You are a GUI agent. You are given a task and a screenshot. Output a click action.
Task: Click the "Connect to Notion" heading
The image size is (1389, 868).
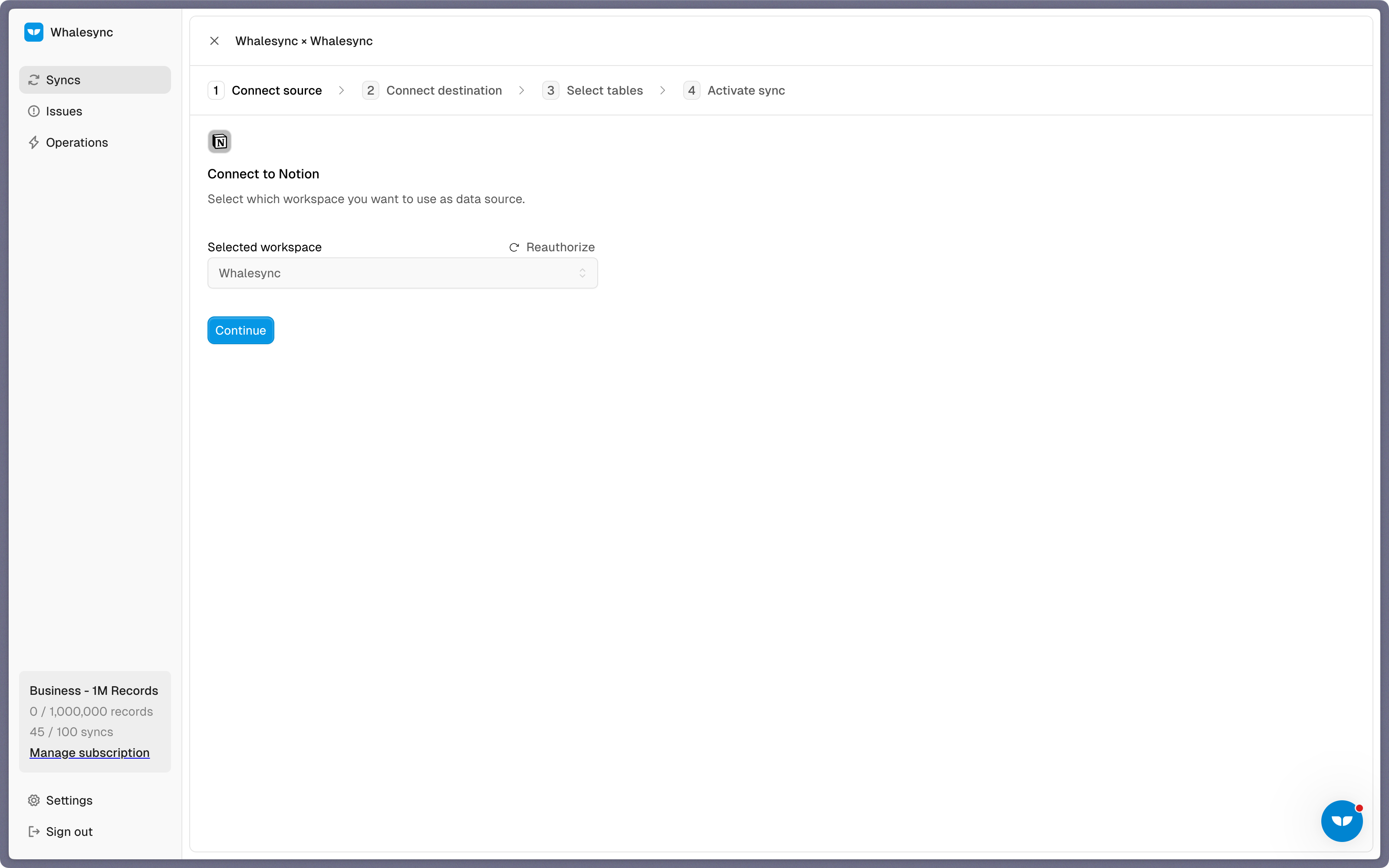tap(263, 174)
